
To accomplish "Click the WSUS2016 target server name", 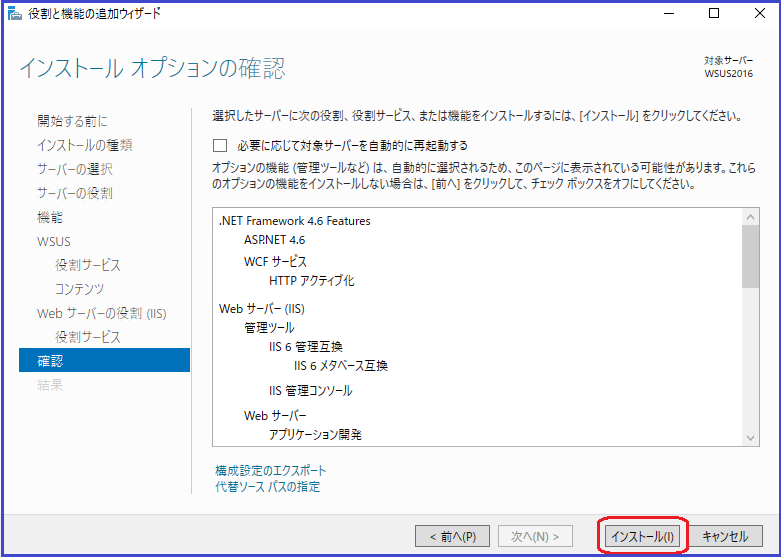I will [x=729, y=74].
